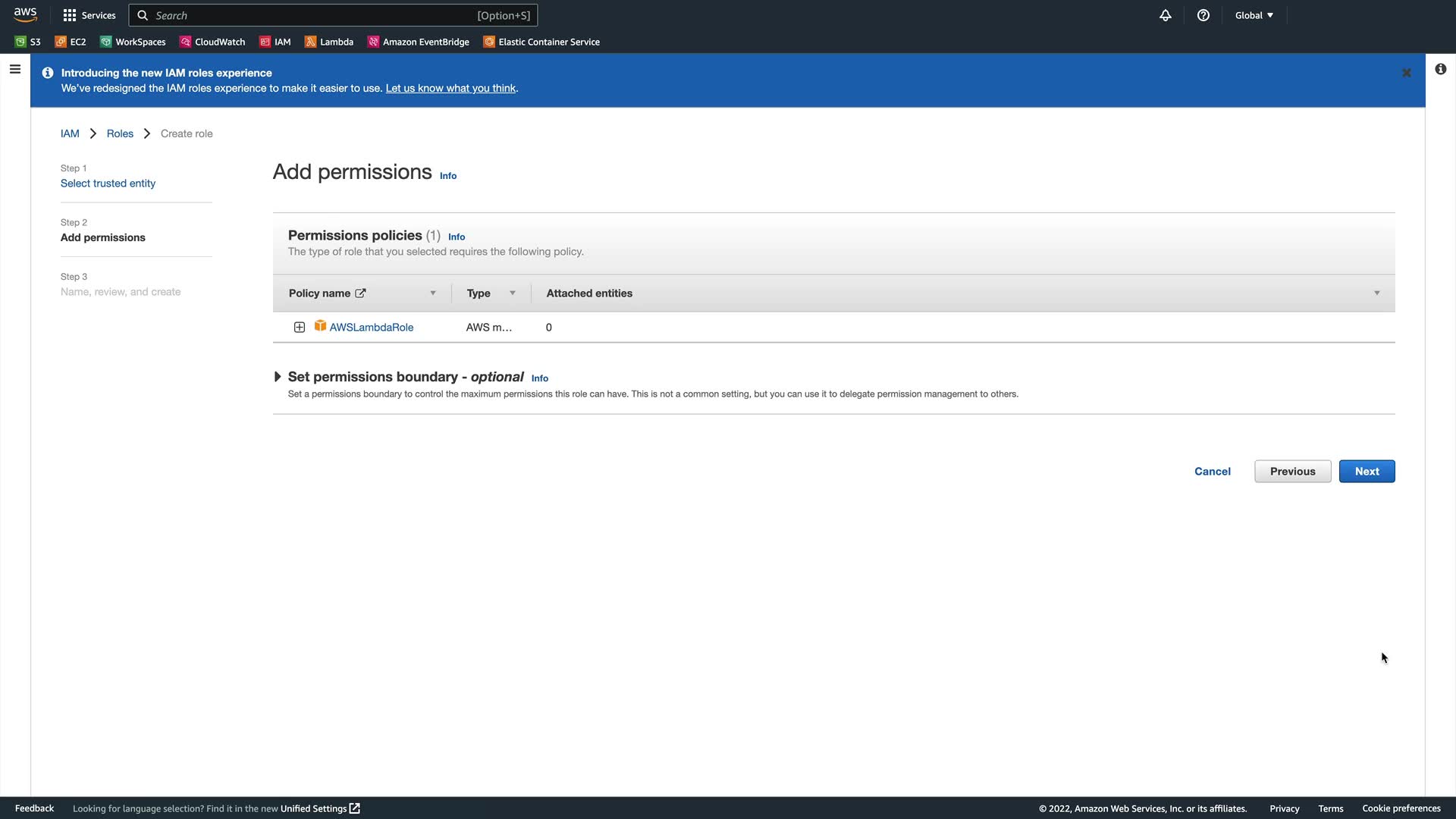Image resolution: width=1456 pixels, height=819 pixels.
Task: Open the S3 shortcut in favorites bar
Action: pos(28,42)
